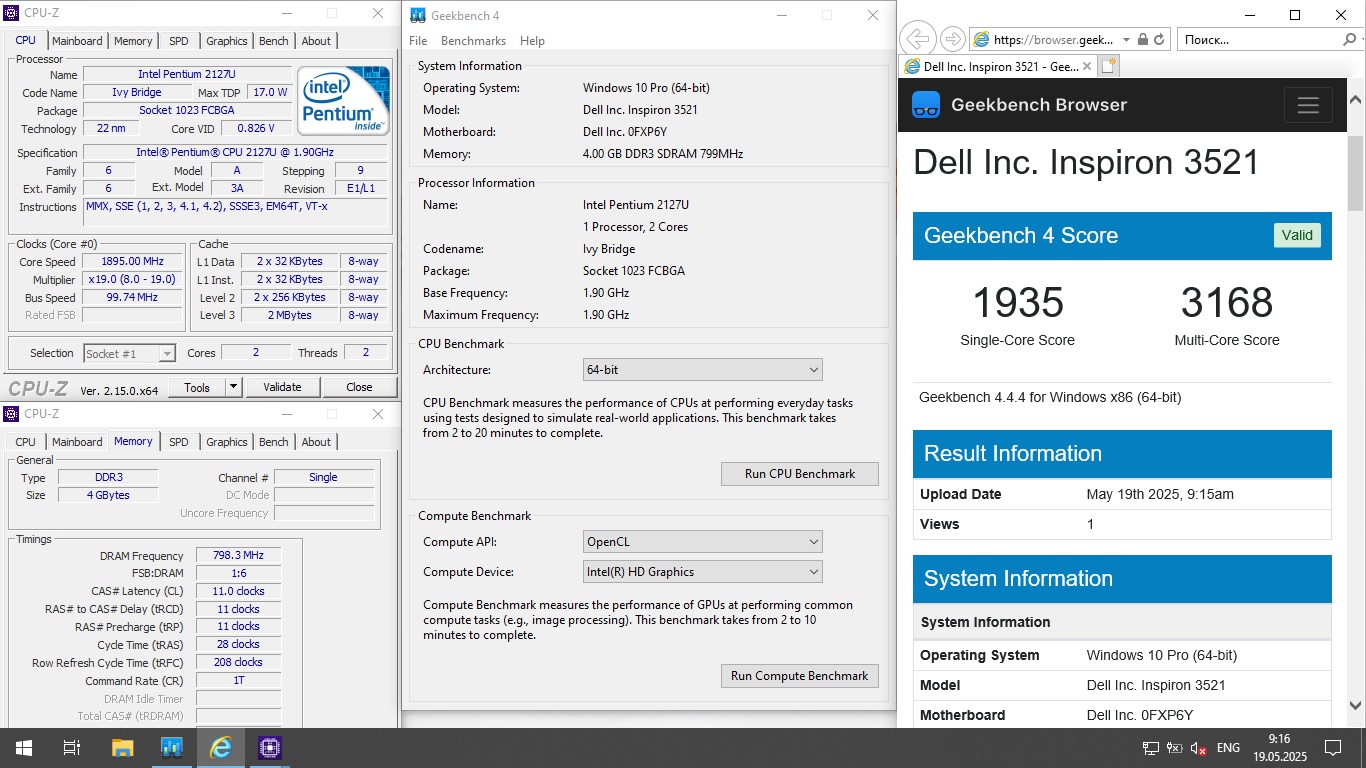Click the Internet Explorer icon in address bar

point(981,40)
